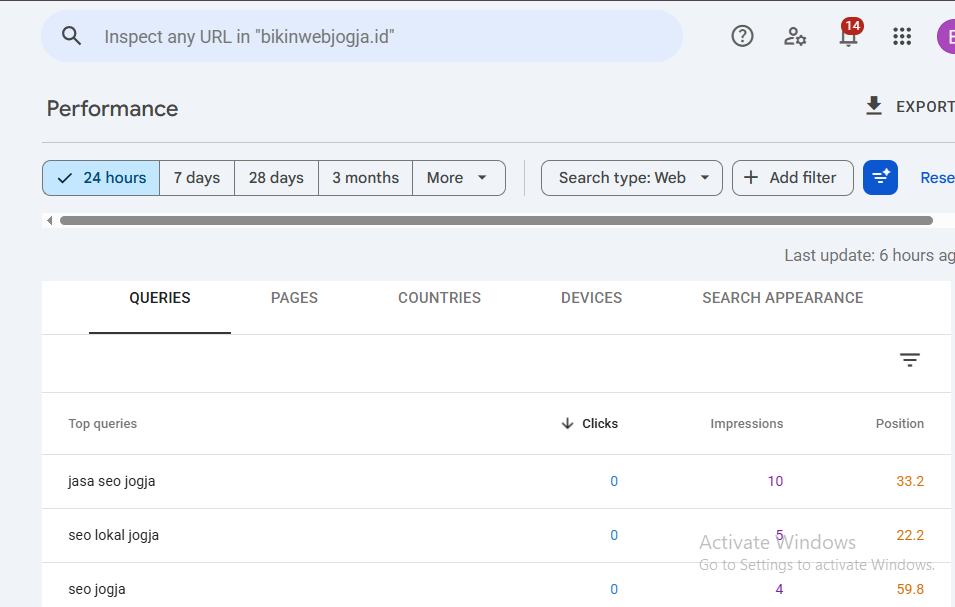
Task: Click the Export download icon
Action: click(874, 106)
